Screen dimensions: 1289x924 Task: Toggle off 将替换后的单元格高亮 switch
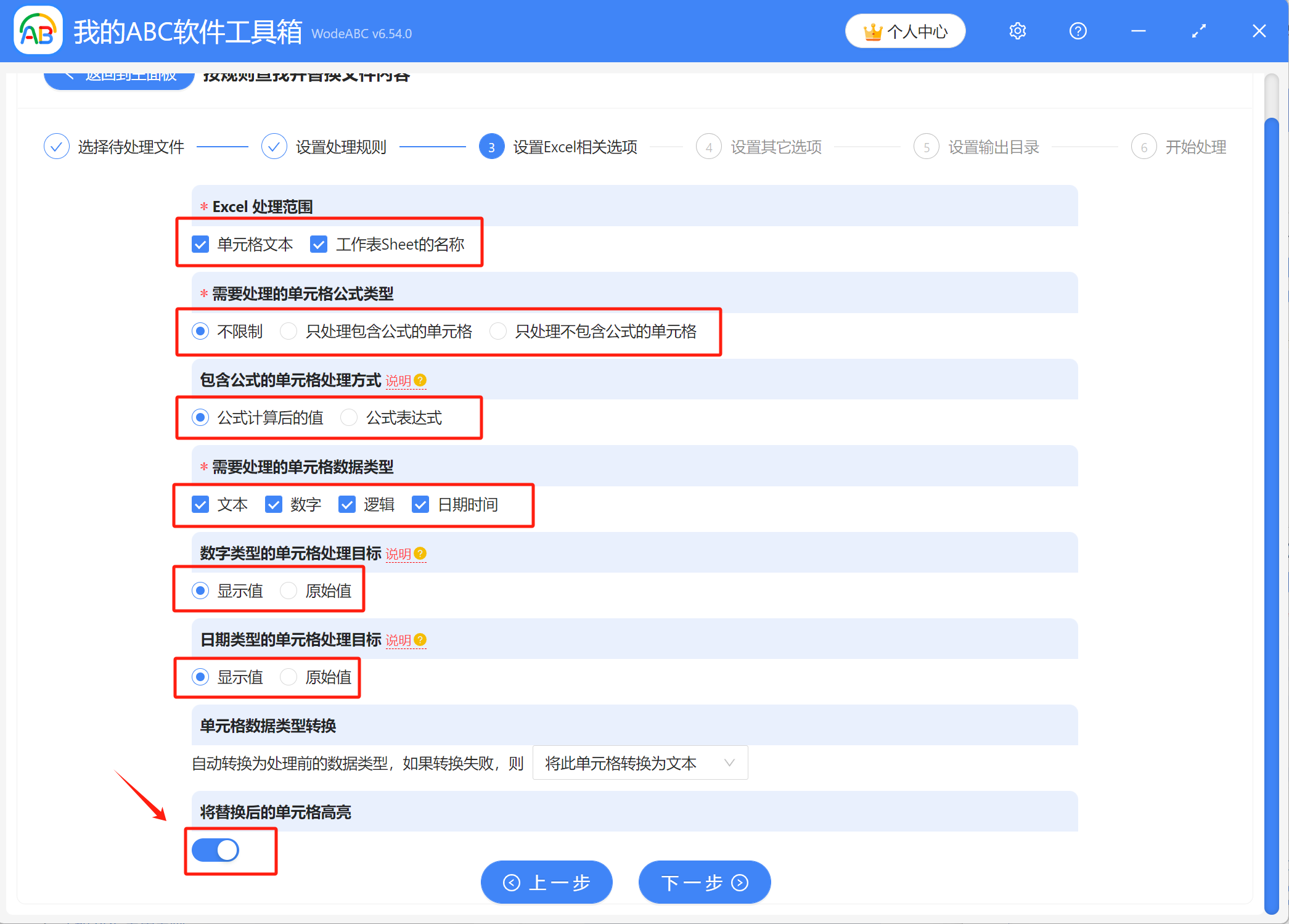(x=215, y=851)
